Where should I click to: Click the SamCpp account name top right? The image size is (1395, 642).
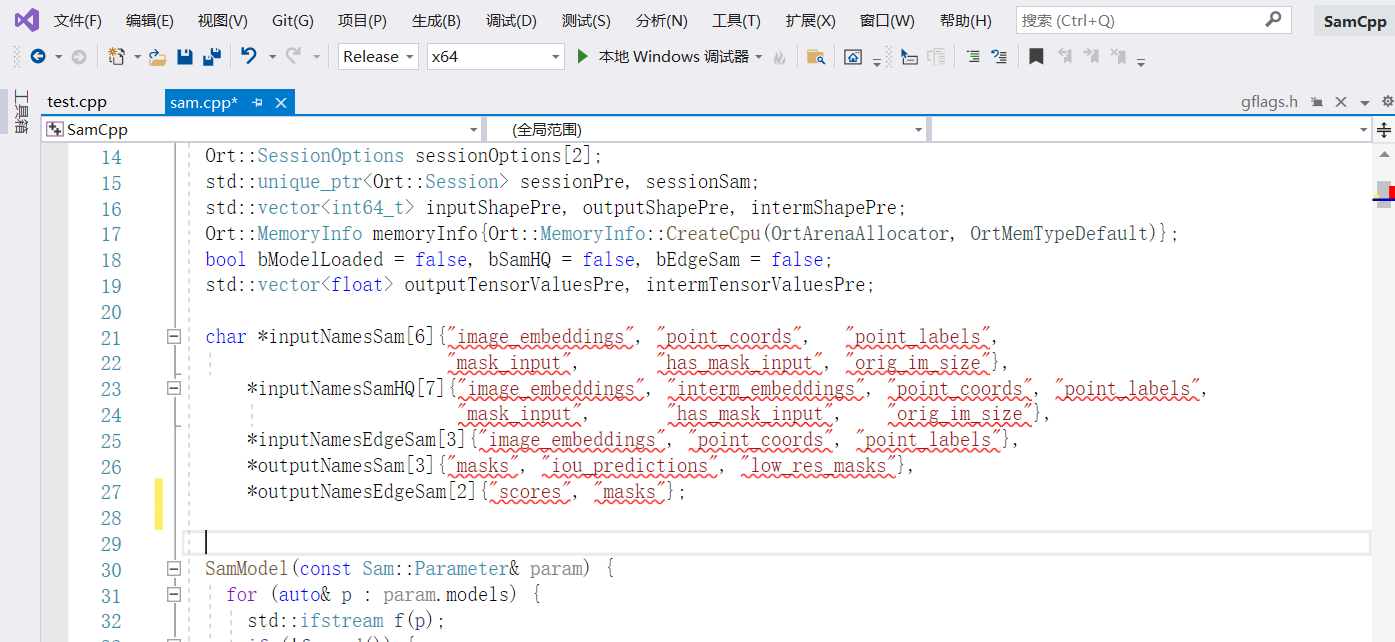click(1354, 19)
